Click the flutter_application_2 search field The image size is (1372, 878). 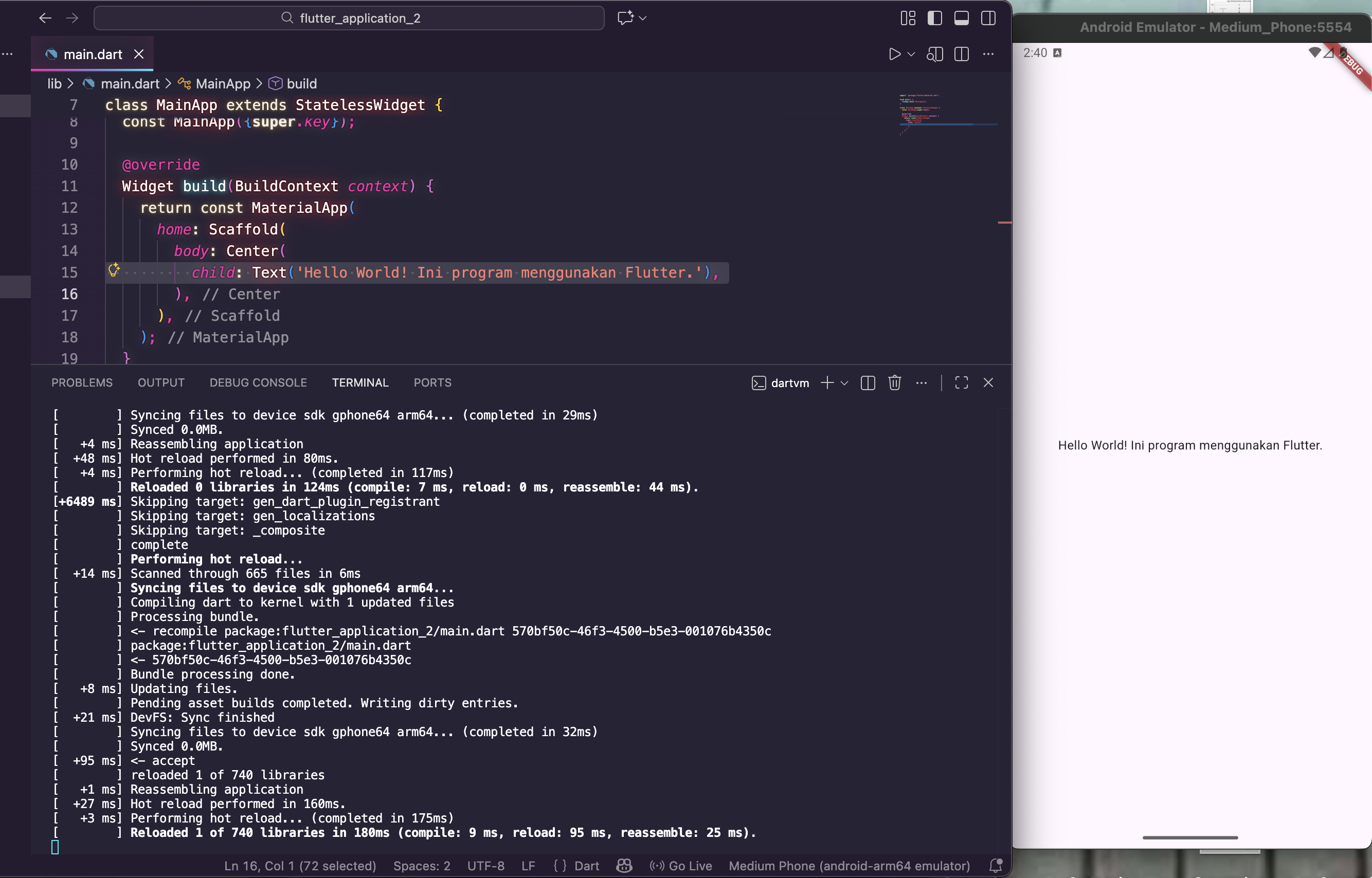tap(349, 18)
